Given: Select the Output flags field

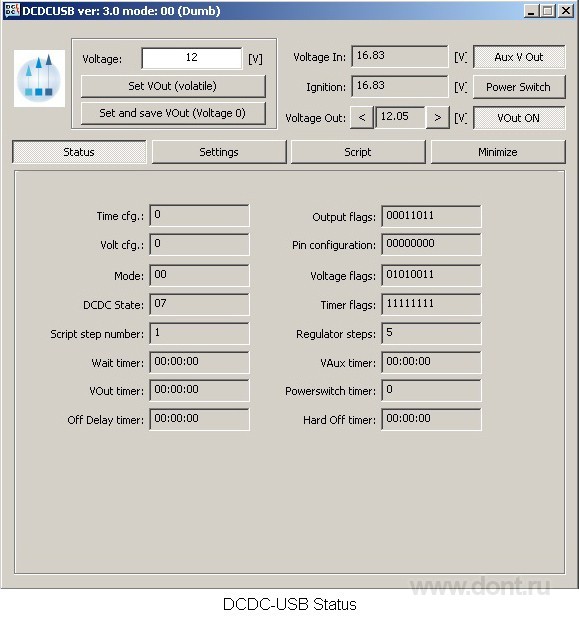Looking at the screenshot, I should (x=431, y=216).
